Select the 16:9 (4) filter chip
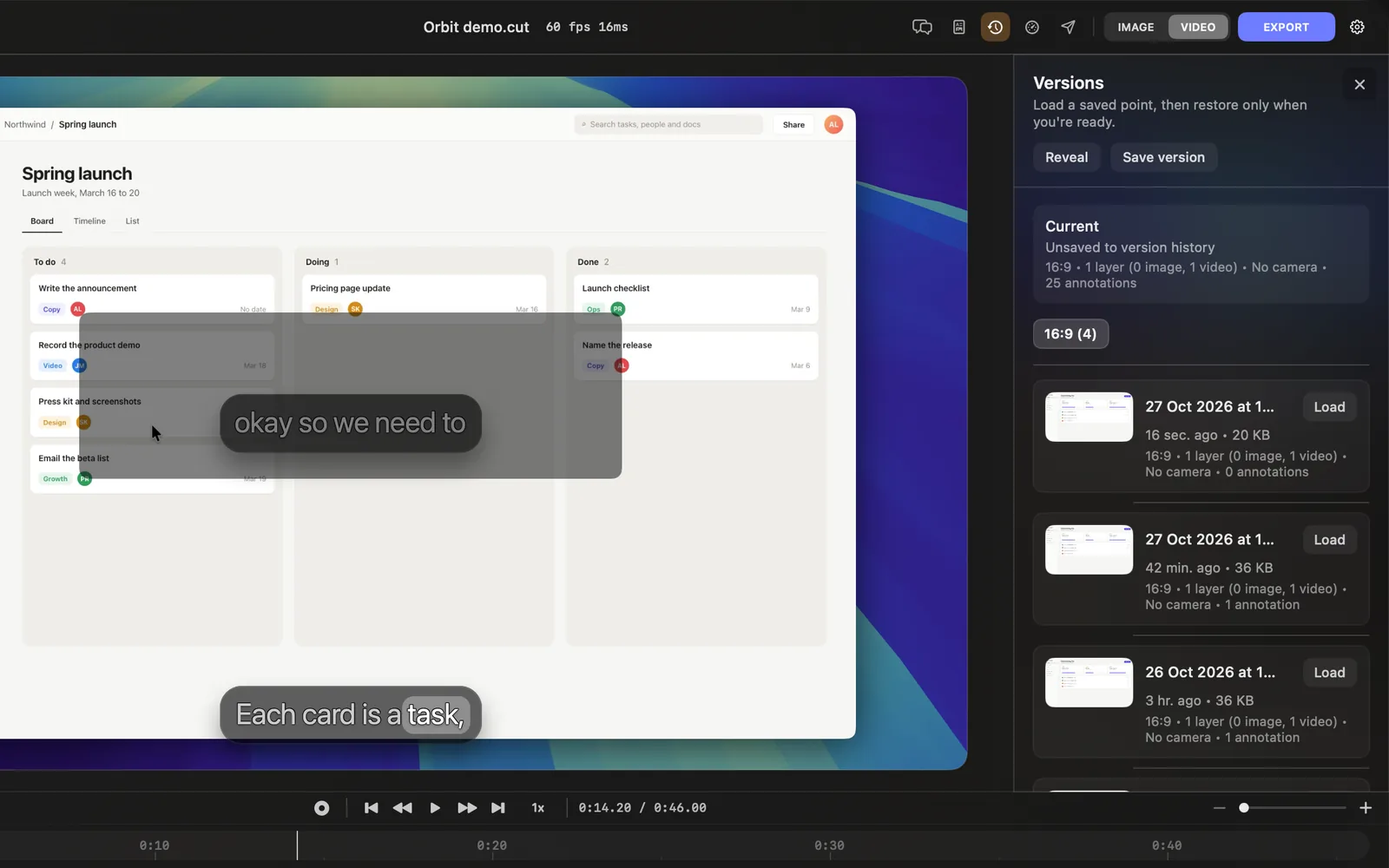 click(1070, 334)
